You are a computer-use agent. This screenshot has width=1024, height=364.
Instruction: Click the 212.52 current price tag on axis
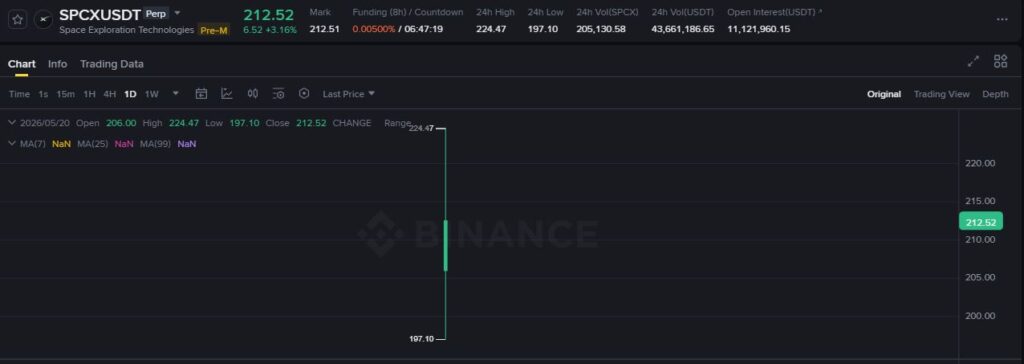tap(980, 222)
